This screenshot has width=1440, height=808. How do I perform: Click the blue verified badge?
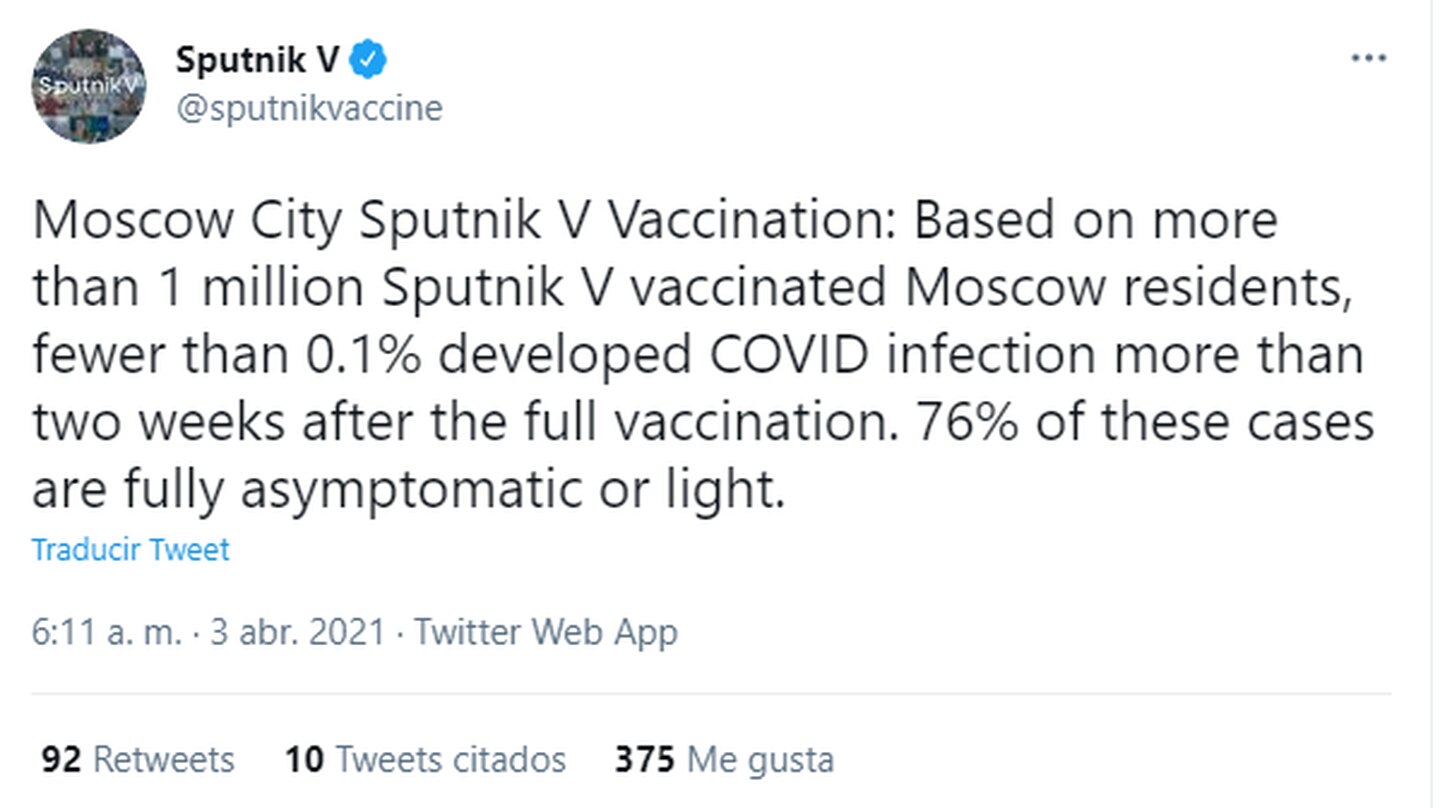point(368,61)
